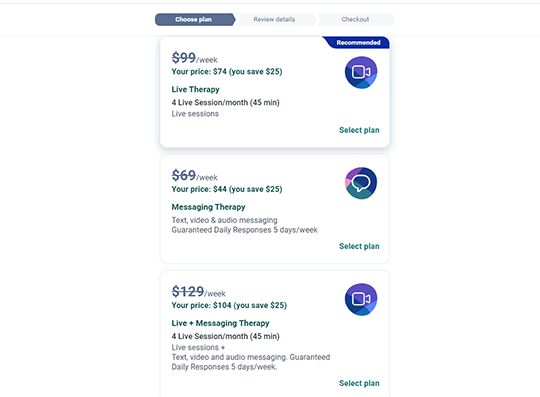Go to the Choose plan step
Viewport: 540px width, 397px height.
pos(194,19)
